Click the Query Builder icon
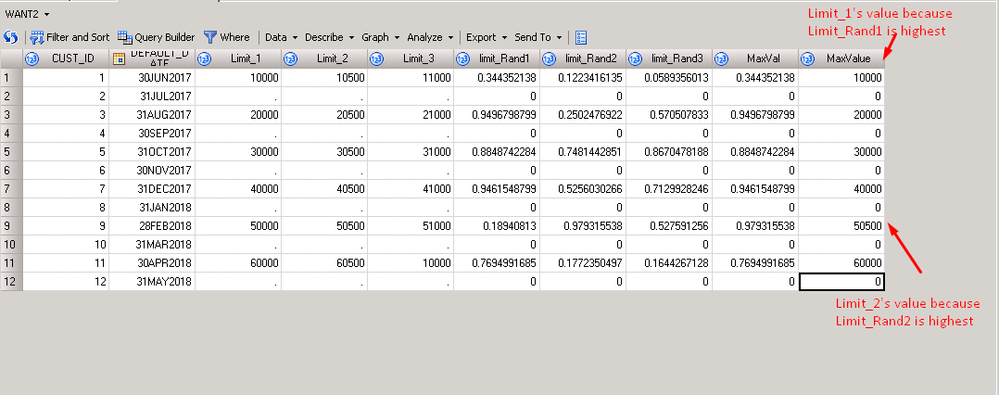The image size is (999, 395). pyautogui.click(x=124, y=38)
